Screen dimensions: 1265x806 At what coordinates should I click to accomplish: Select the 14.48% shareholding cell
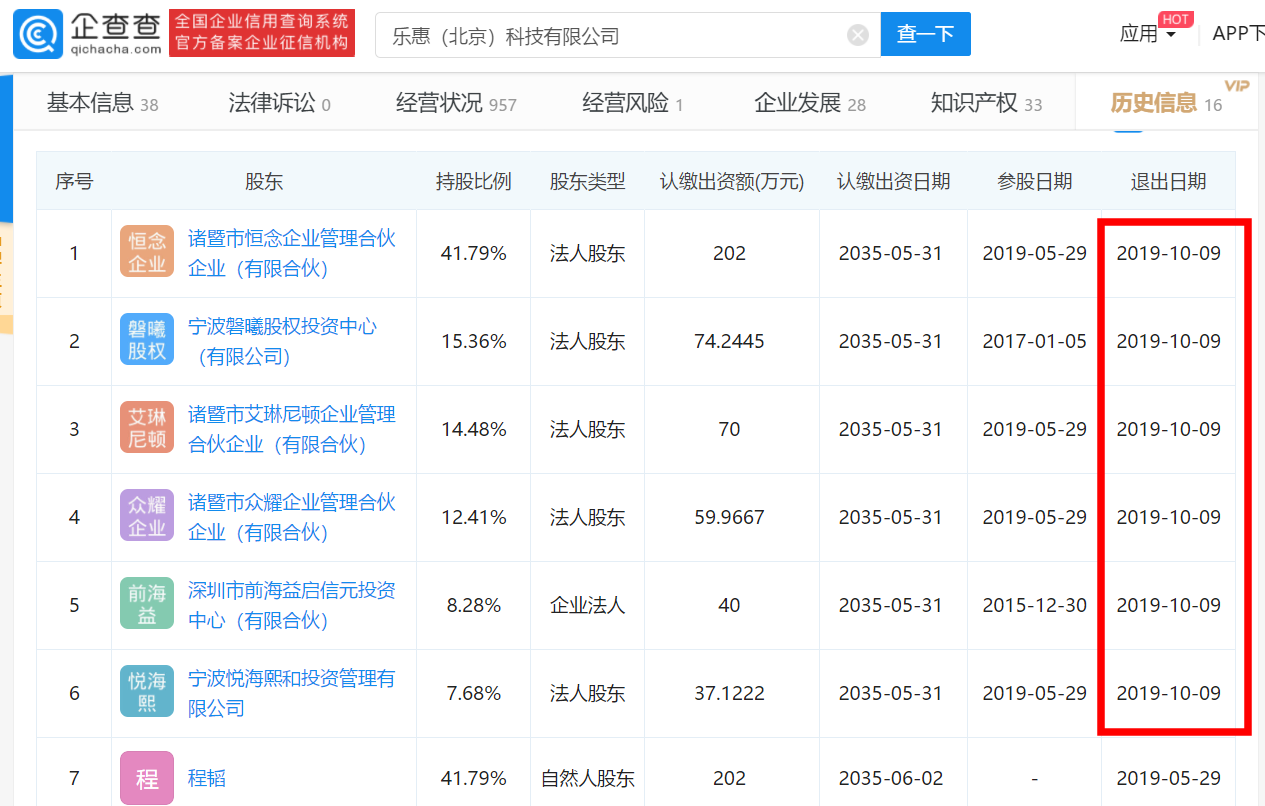(x=474, y=430)
